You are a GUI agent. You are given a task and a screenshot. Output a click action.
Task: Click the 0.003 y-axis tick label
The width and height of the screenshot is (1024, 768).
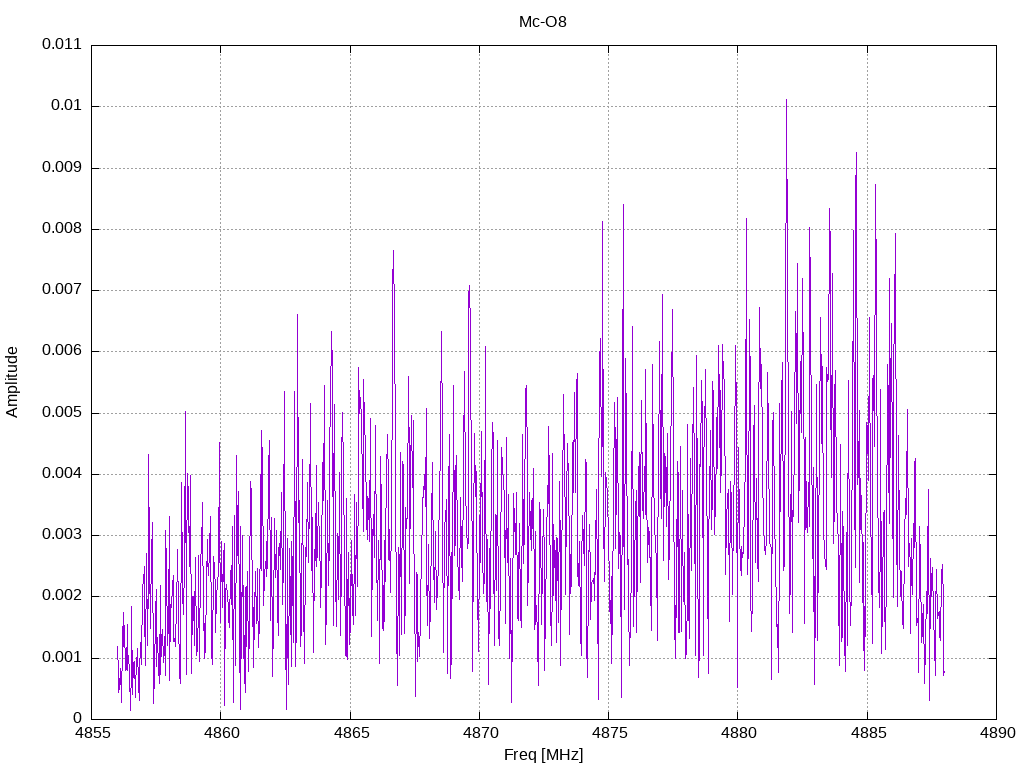point(62,535)
